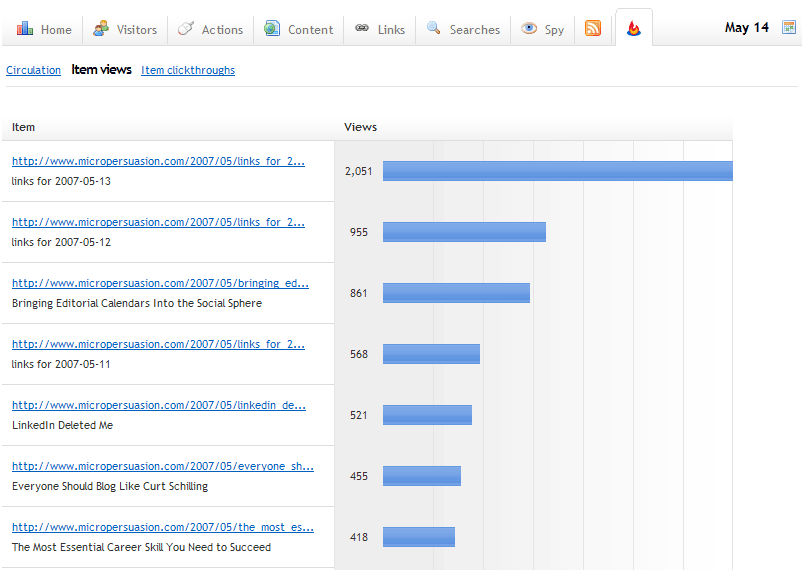Click the Spy eye icon
This screenshot has width=810, height=570.
[528, 28]
